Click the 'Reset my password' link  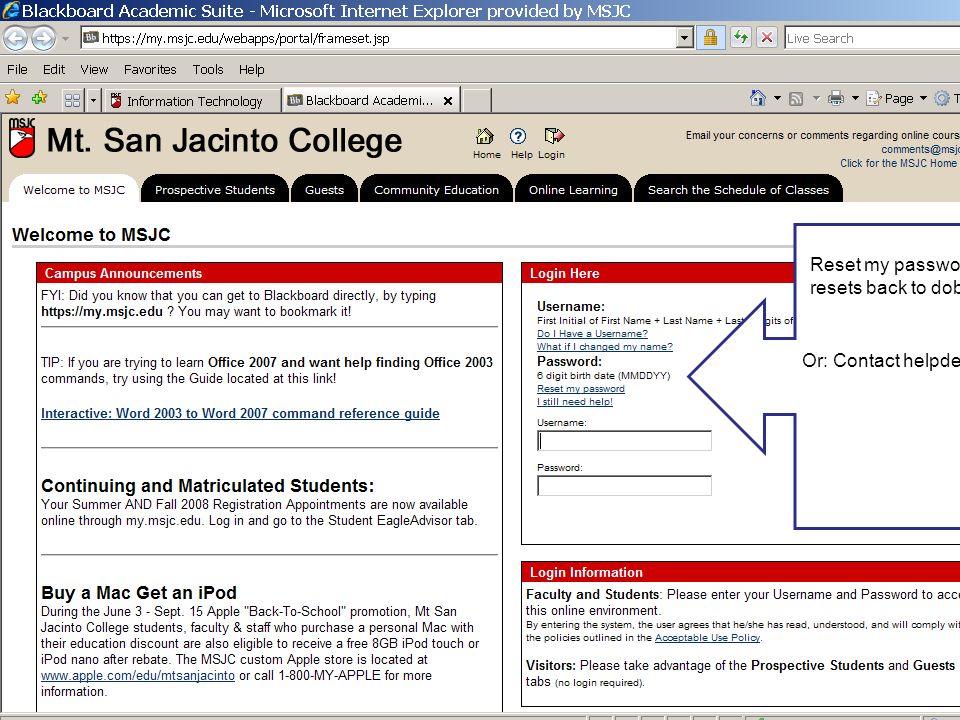tap(581, 389)
